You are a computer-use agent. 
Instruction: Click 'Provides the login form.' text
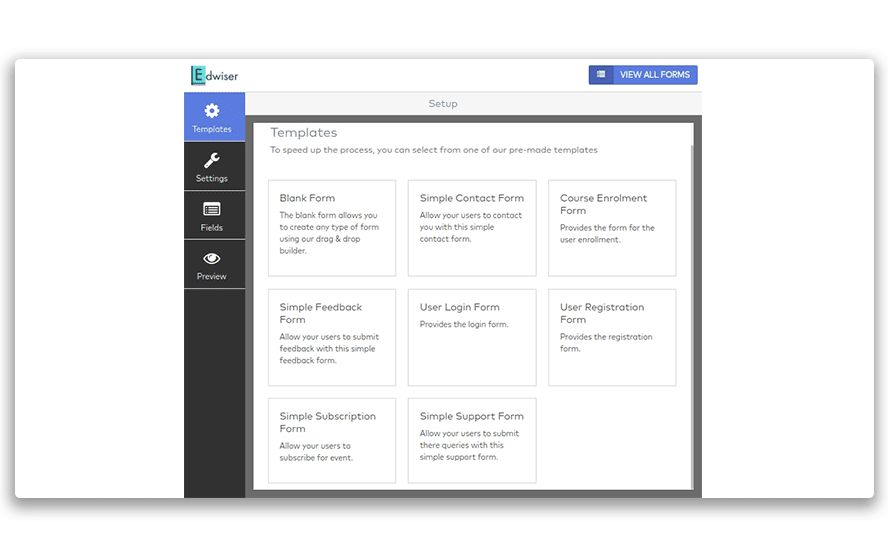[x=464, y=324]
